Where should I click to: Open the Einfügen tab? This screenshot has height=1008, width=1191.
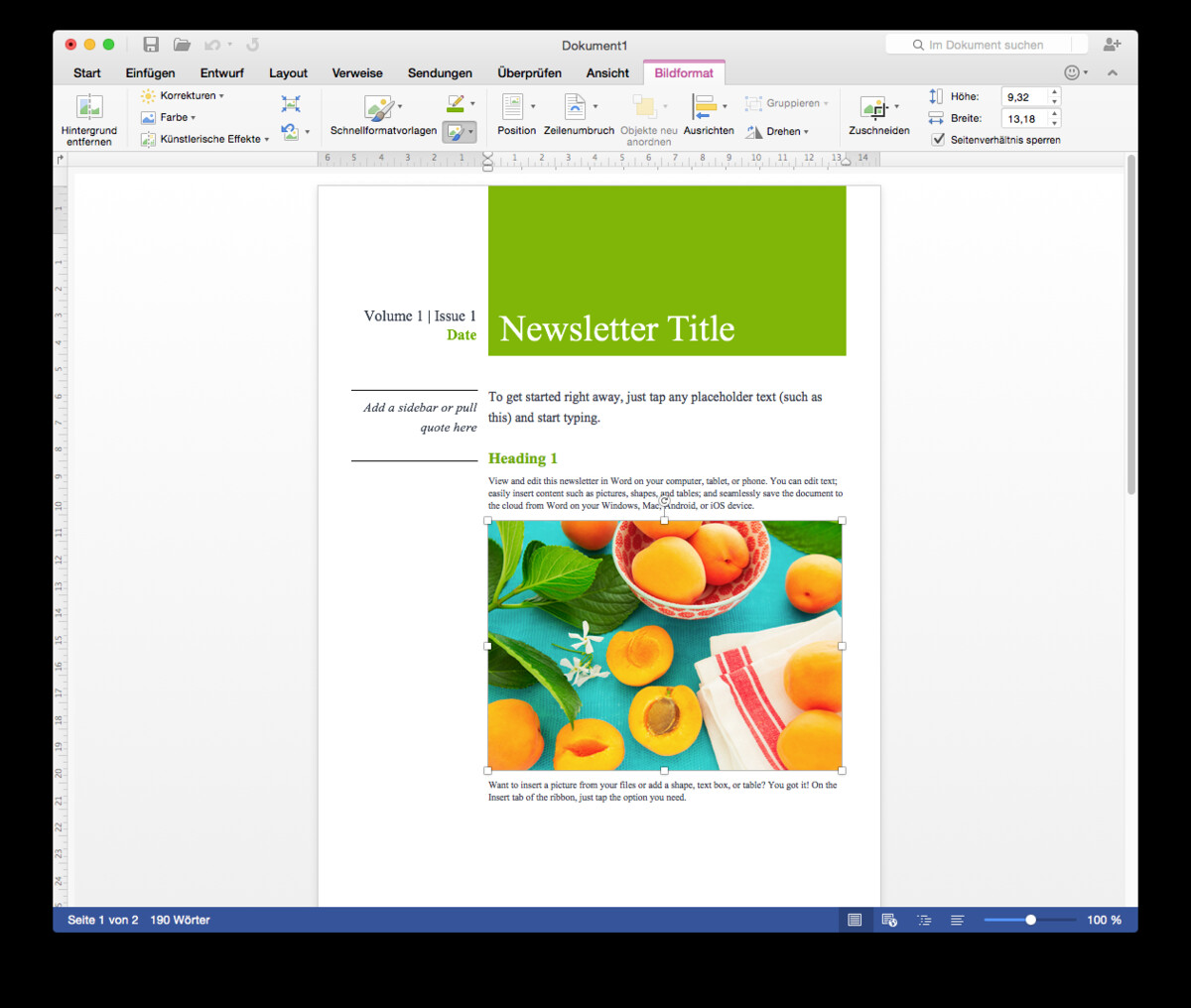tap(150, 72)
